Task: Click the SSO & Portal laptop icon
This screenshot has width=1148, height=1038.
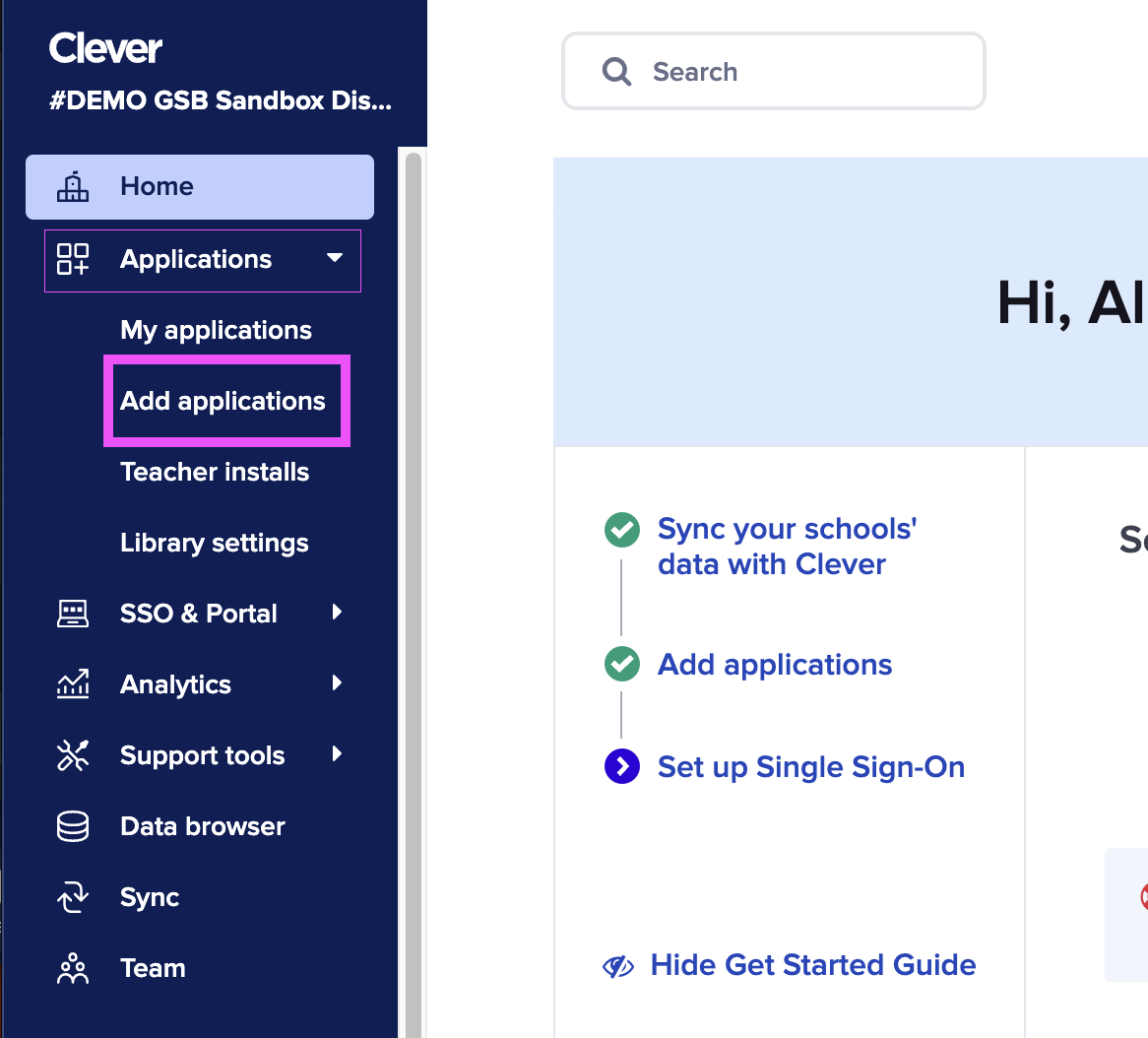Action: pos(73,614)
